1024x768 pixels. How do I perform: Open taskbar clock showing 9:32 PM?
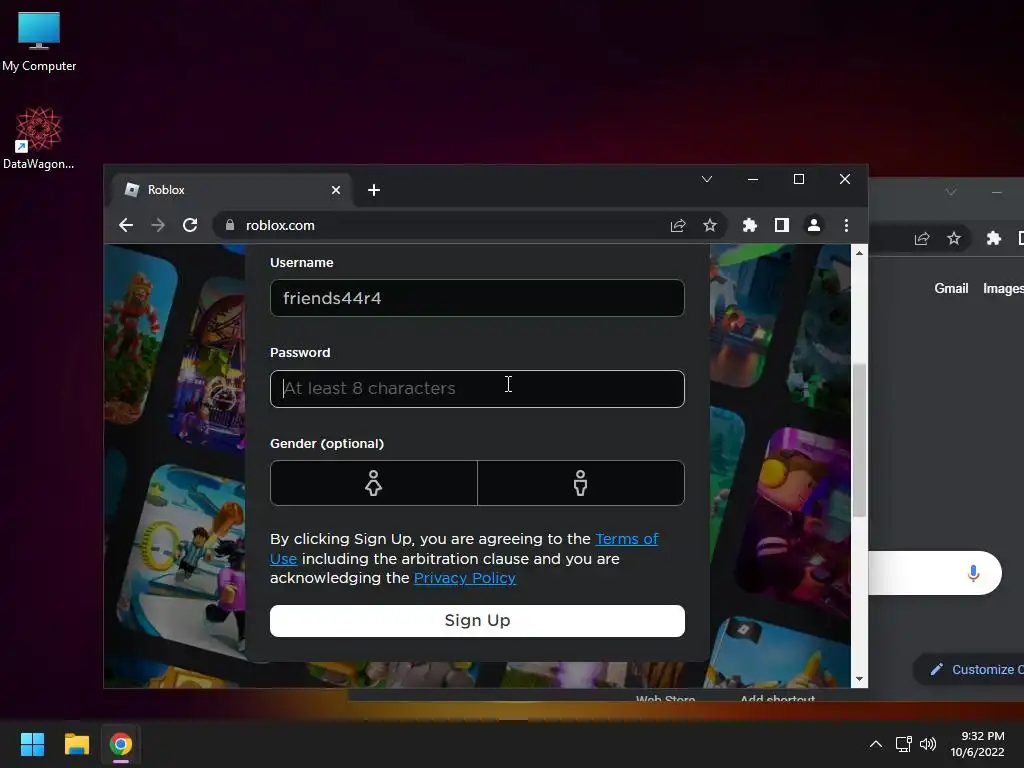click(978, 744)
